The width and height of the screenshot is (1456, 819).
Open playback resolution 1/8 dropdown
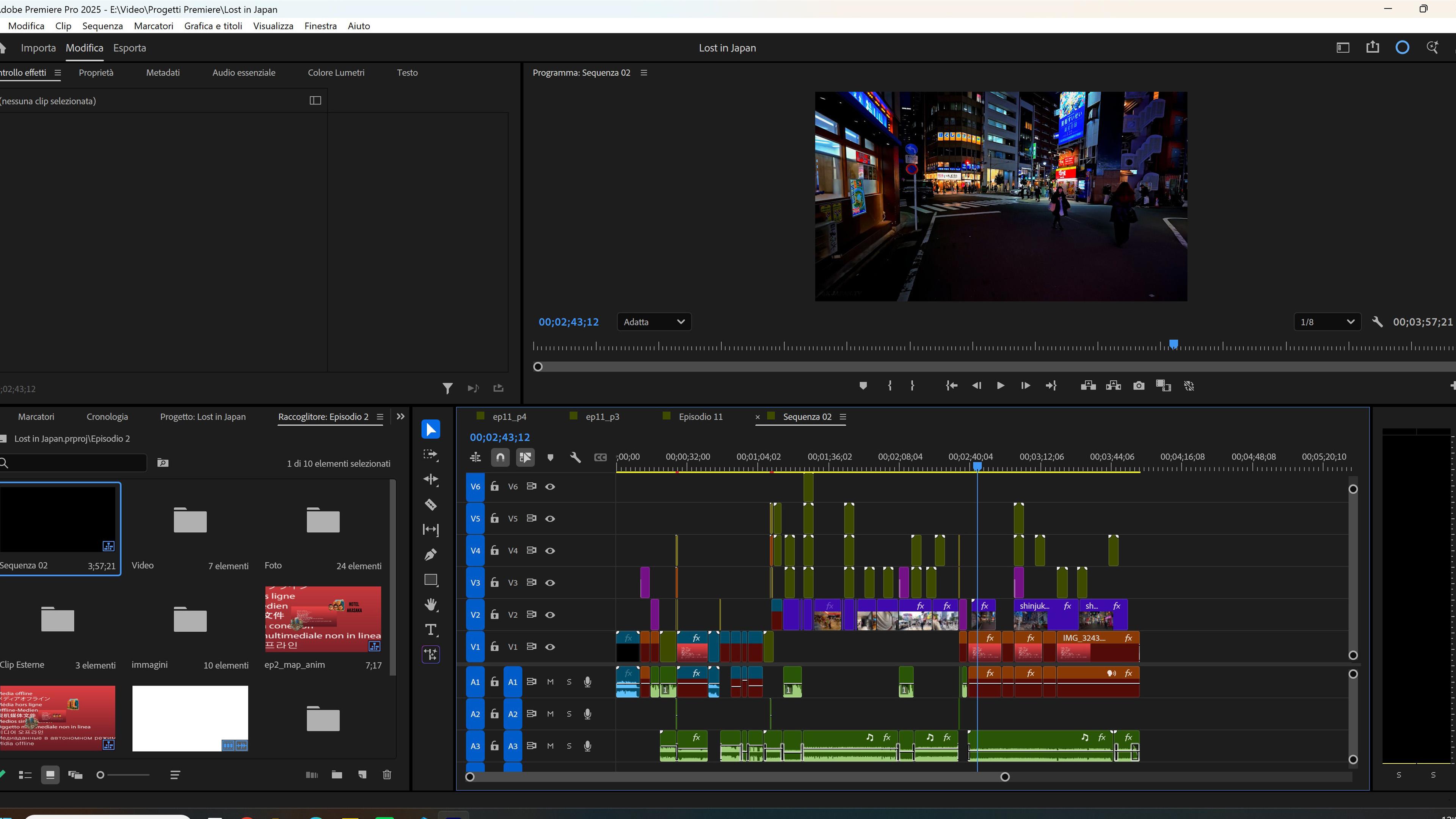click(x=1328, y=322)
